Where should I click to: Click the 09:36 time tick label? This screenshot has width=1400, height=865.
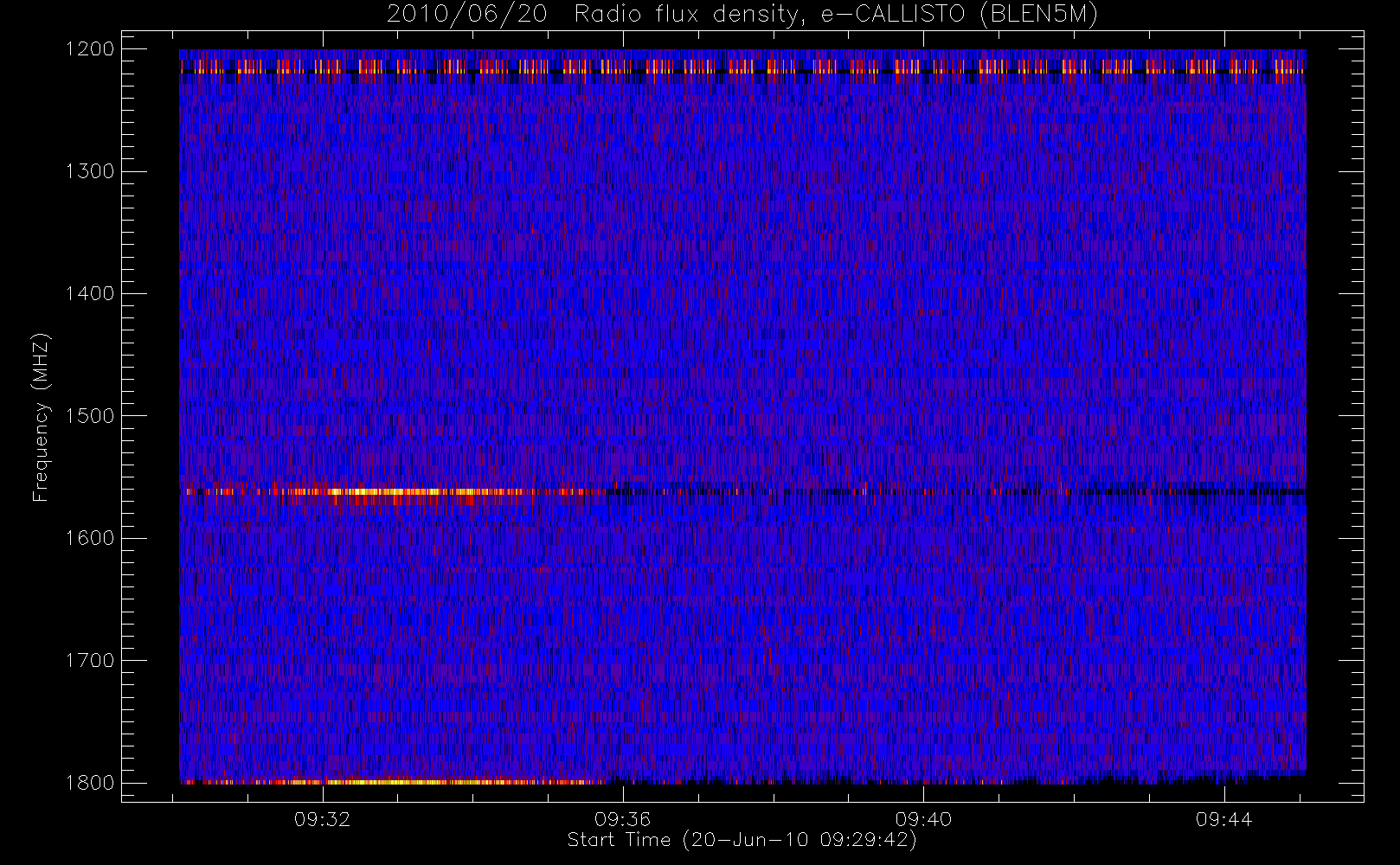click(x=622, y=819)
